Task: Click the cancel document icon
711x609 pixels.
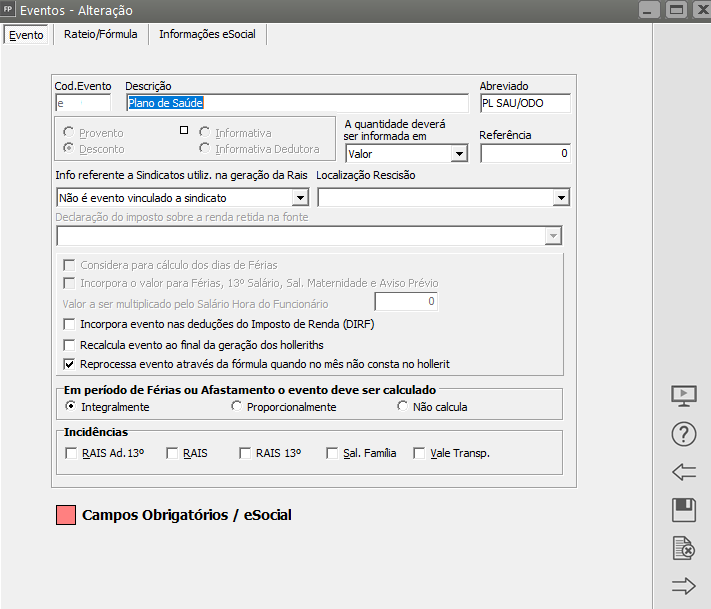Action: (x=683, y=548)
